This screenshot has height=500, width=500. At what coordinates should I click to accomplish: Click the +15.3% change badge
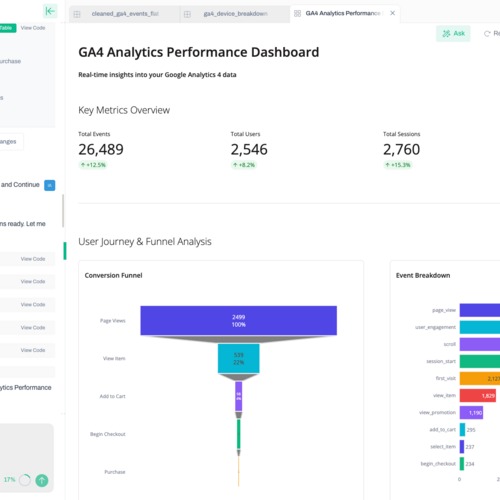[x=397, y=165]
